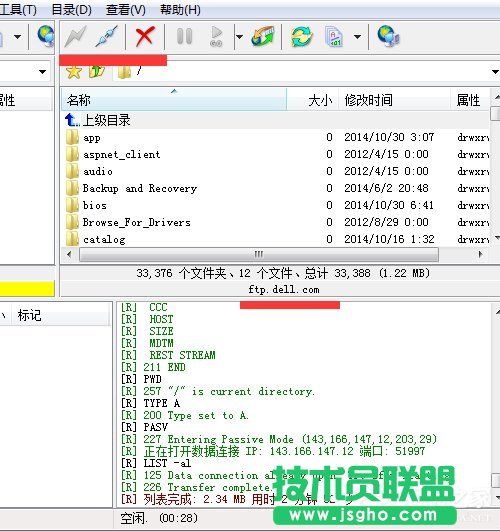Click the play/resume transfer icon

[216, 36]
